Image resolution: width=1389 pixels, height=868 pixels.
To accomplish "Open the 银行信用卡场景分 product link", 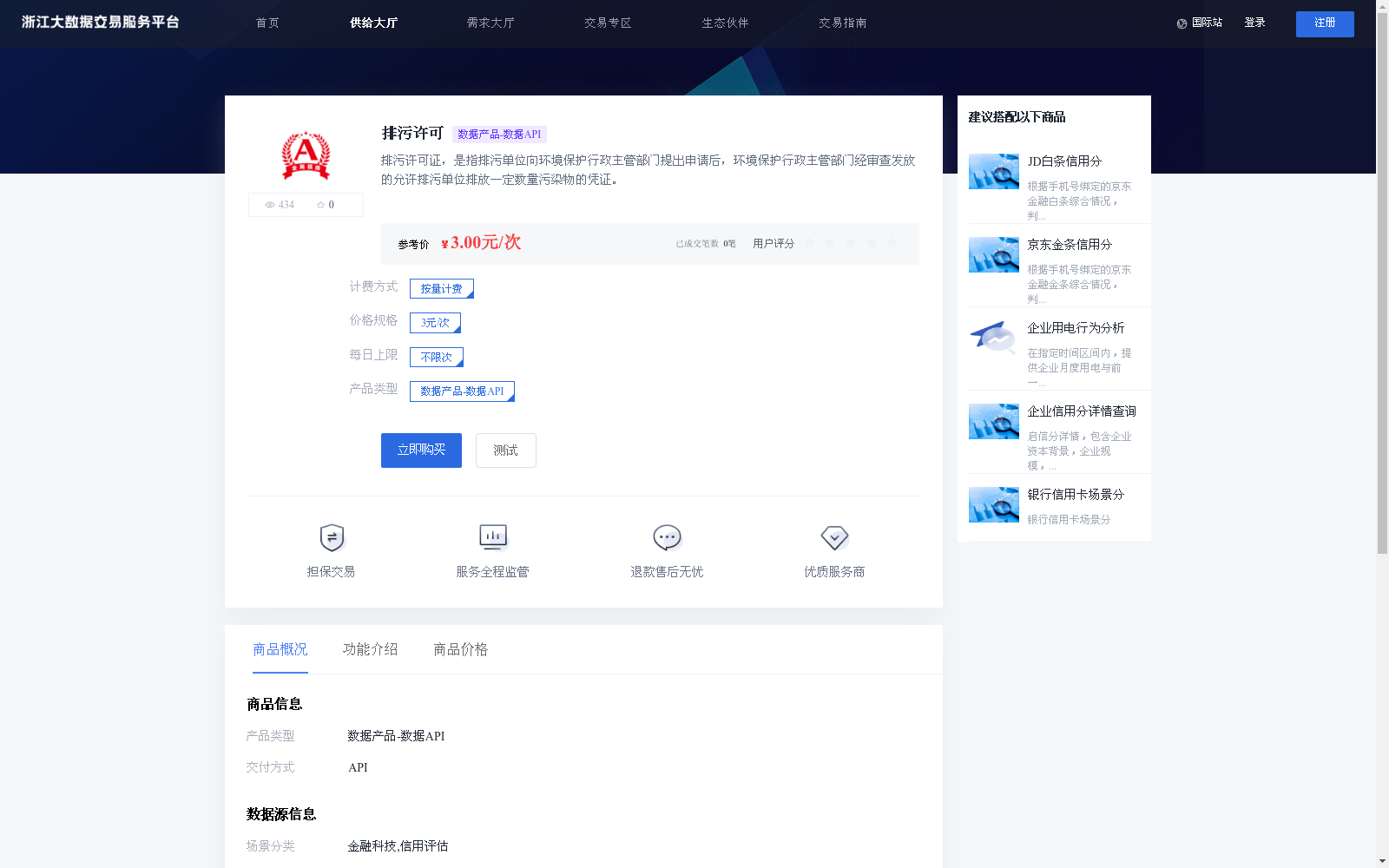I will tap(1076, 495).
